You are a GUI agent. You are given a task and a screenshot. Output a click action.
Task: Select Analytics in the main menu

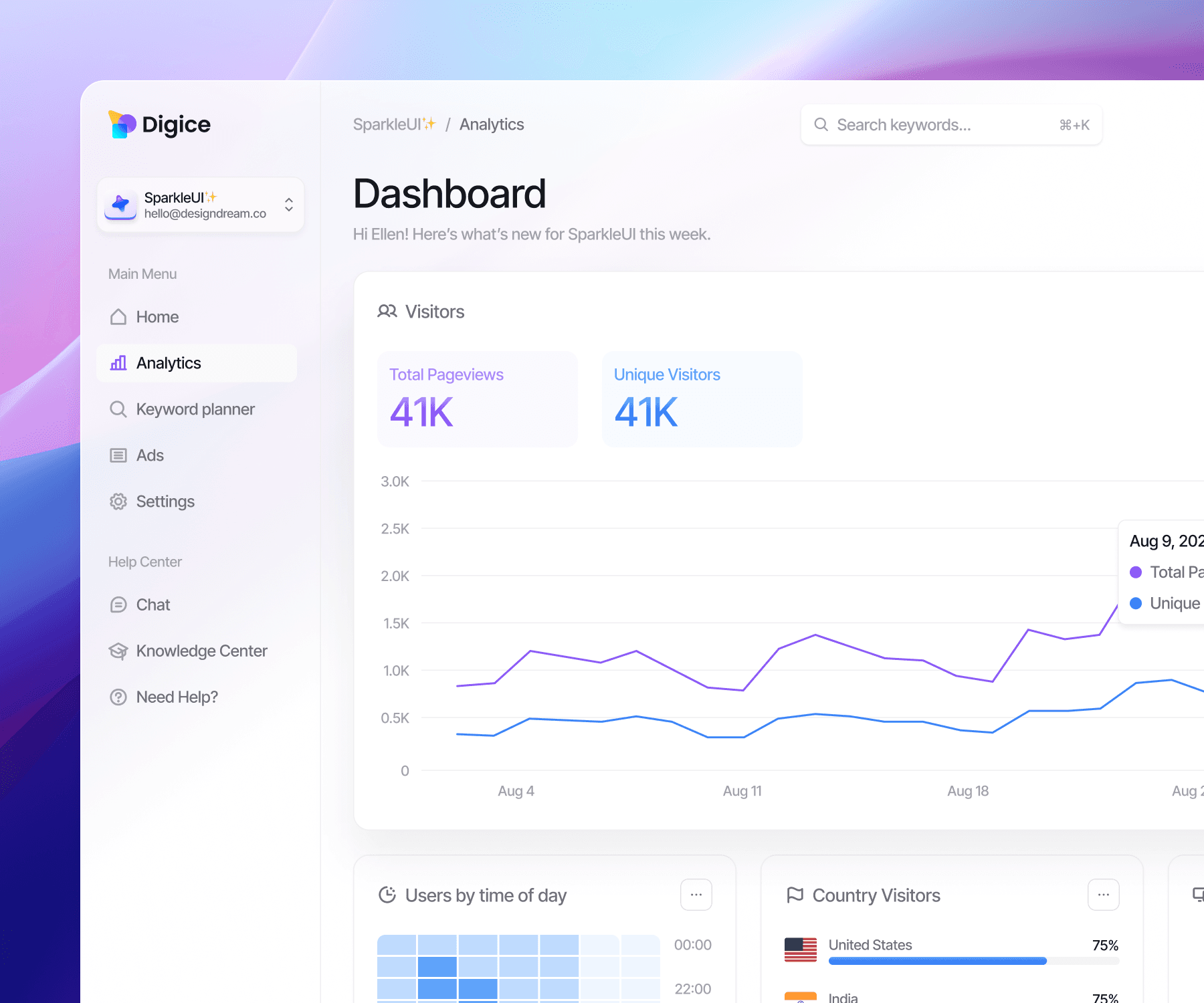click(x=197, y=363)
